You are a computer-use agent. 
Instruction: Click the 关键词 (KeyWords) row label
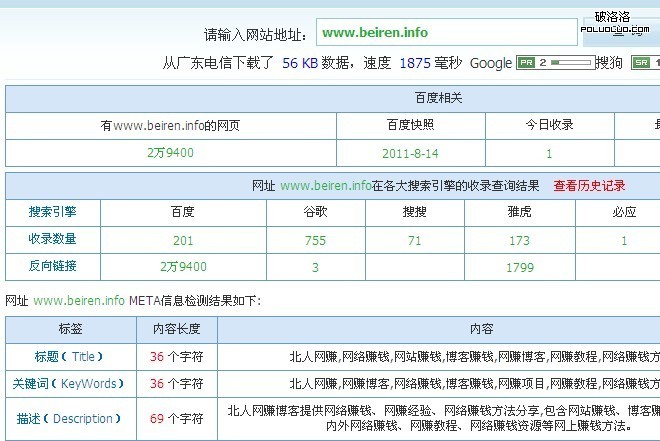(68, 383)
